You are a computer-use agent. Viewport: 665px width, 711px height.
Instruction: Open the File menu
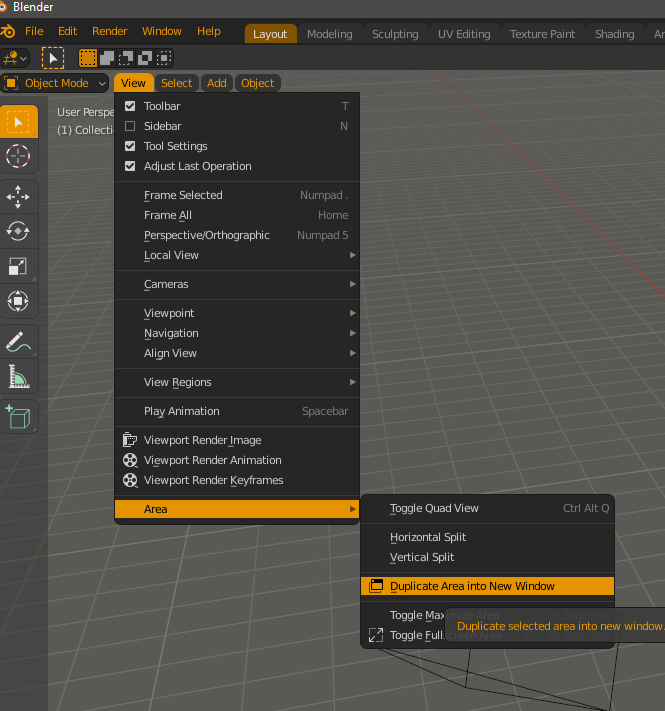pyautogui.click(x=34, y=31)
